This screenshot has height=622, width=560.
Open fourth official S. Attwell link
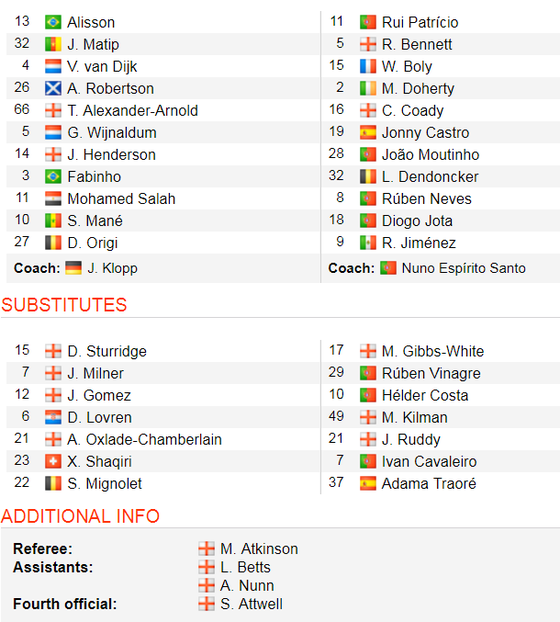[251, 604]
